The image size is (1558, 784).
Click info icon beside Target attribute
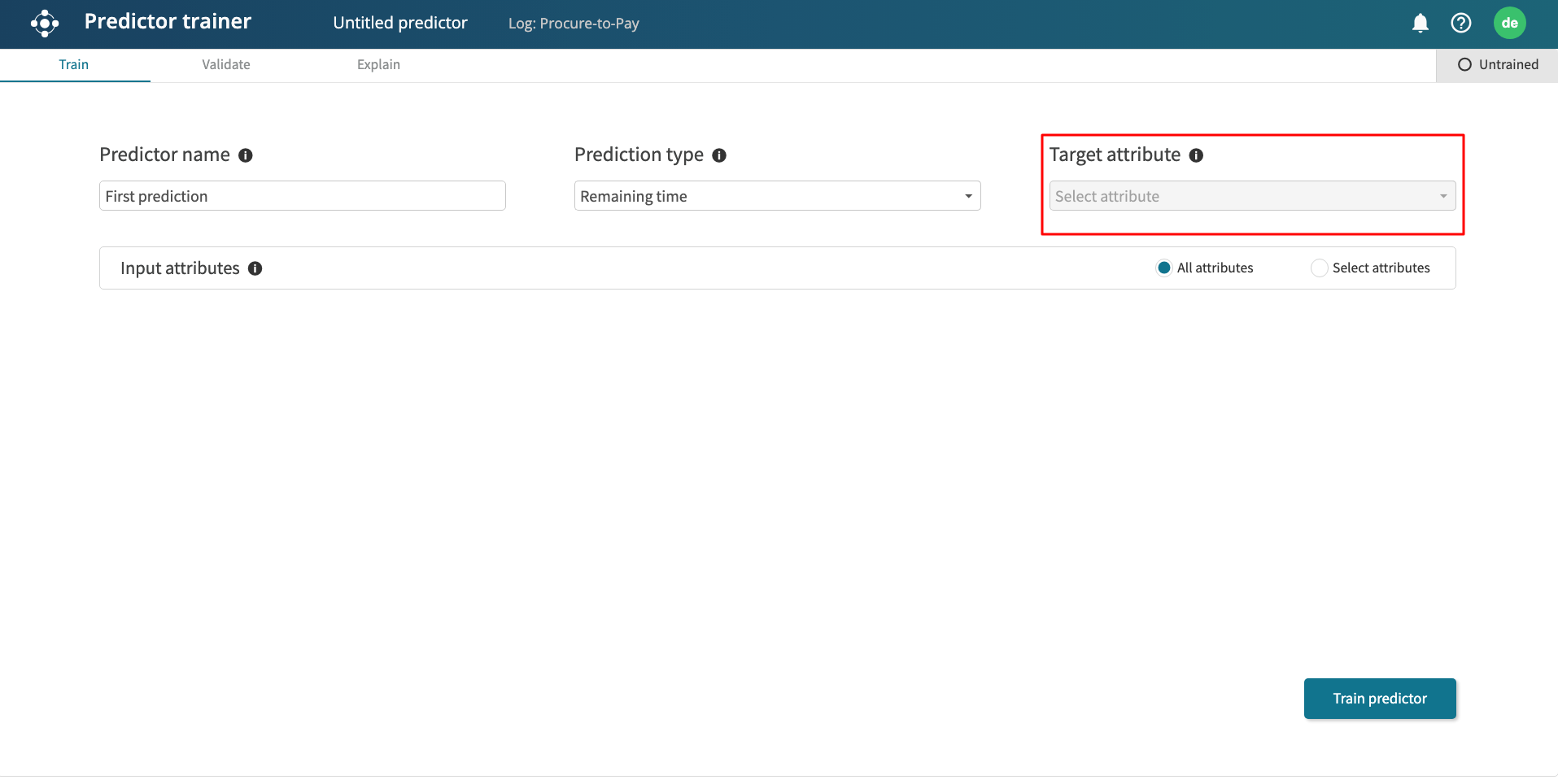tap(1196, 155)
